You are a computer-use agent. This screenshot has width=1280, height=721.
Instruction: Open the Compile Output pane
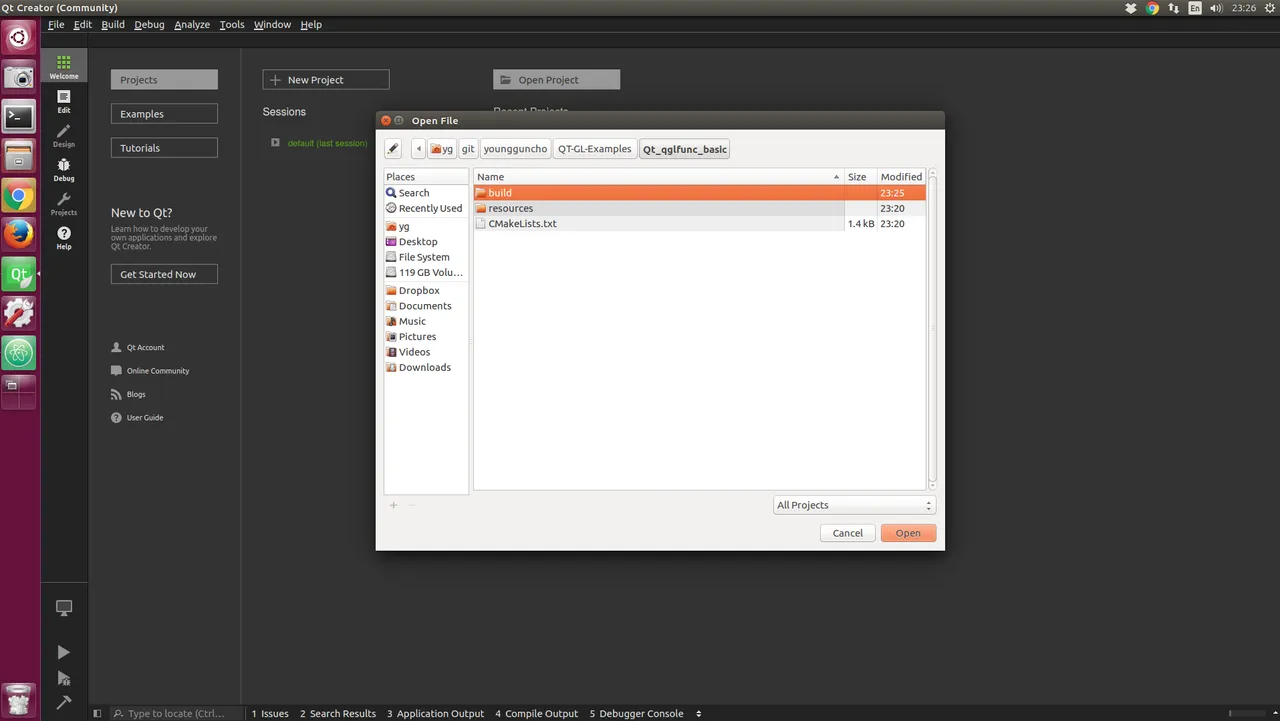[538, 713]
